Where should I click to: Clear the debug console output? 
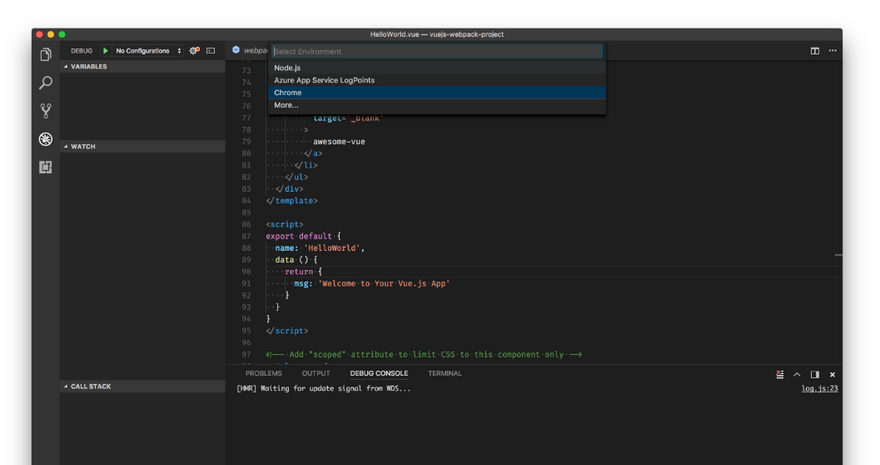780,374
